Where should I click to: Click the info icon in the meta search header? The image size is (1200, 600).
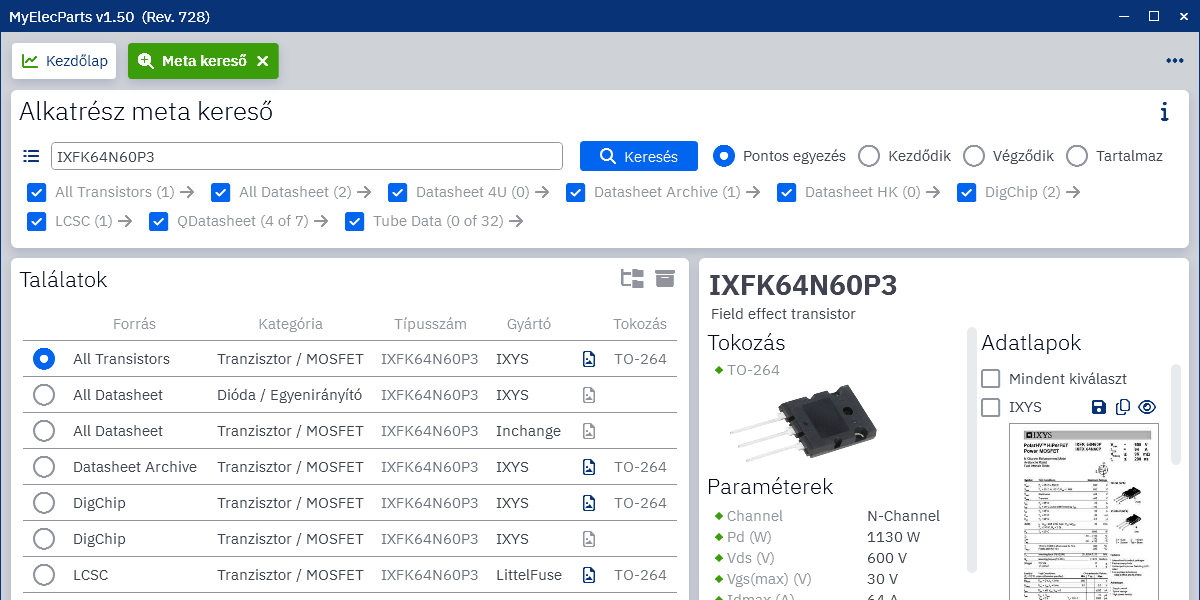tap(1163, 113)
